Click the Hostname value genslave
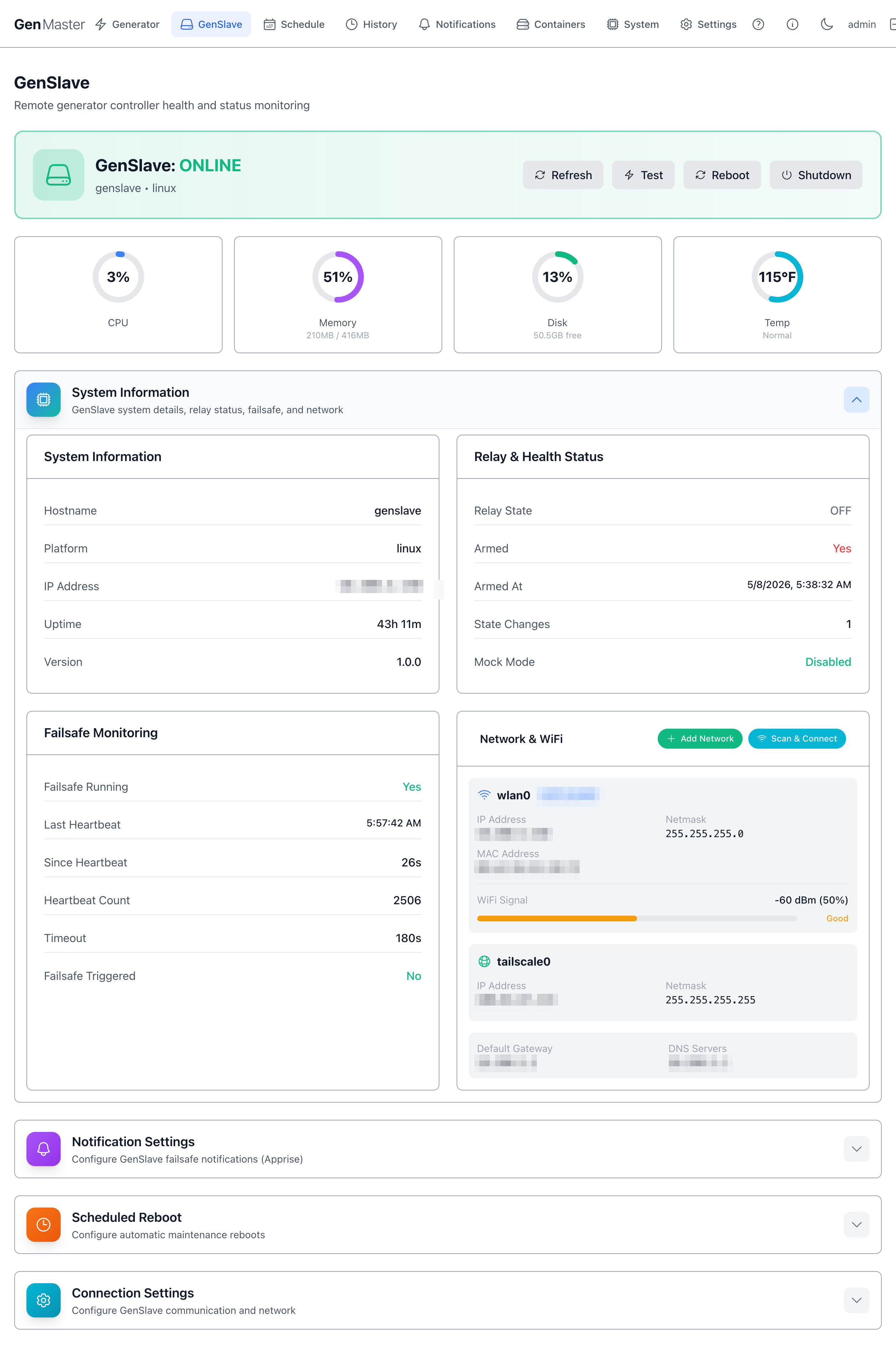The height and width of the screenshot is (1351, 896). tap(397, 511)
